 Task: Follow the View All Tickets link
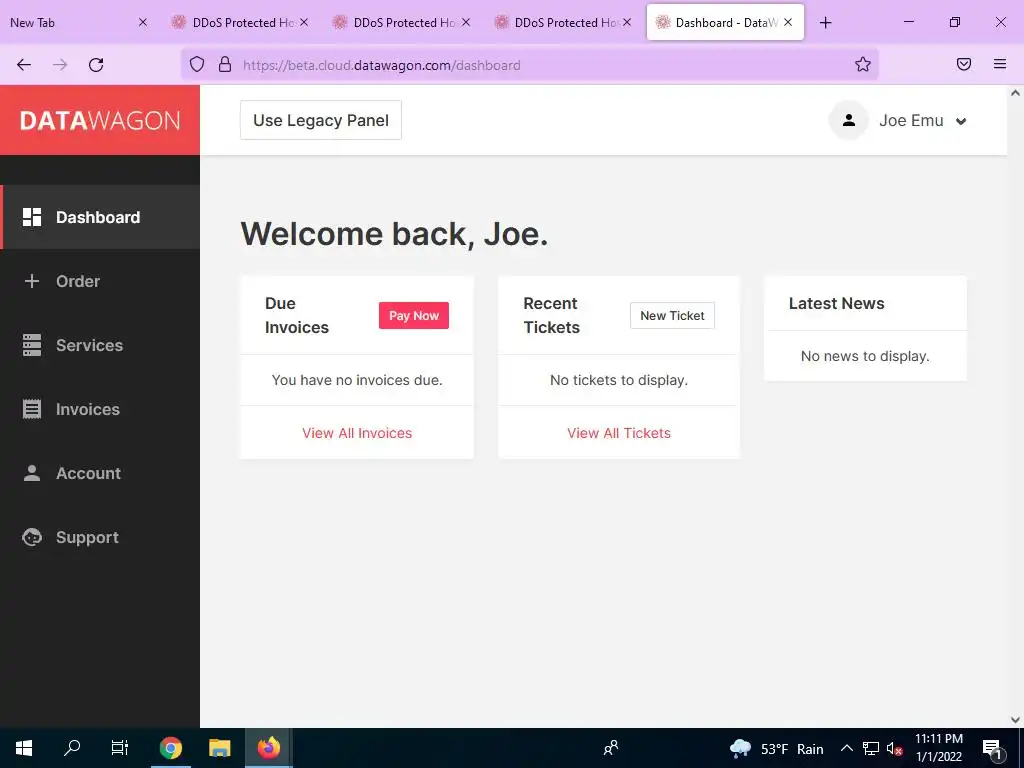coord(618,433)
